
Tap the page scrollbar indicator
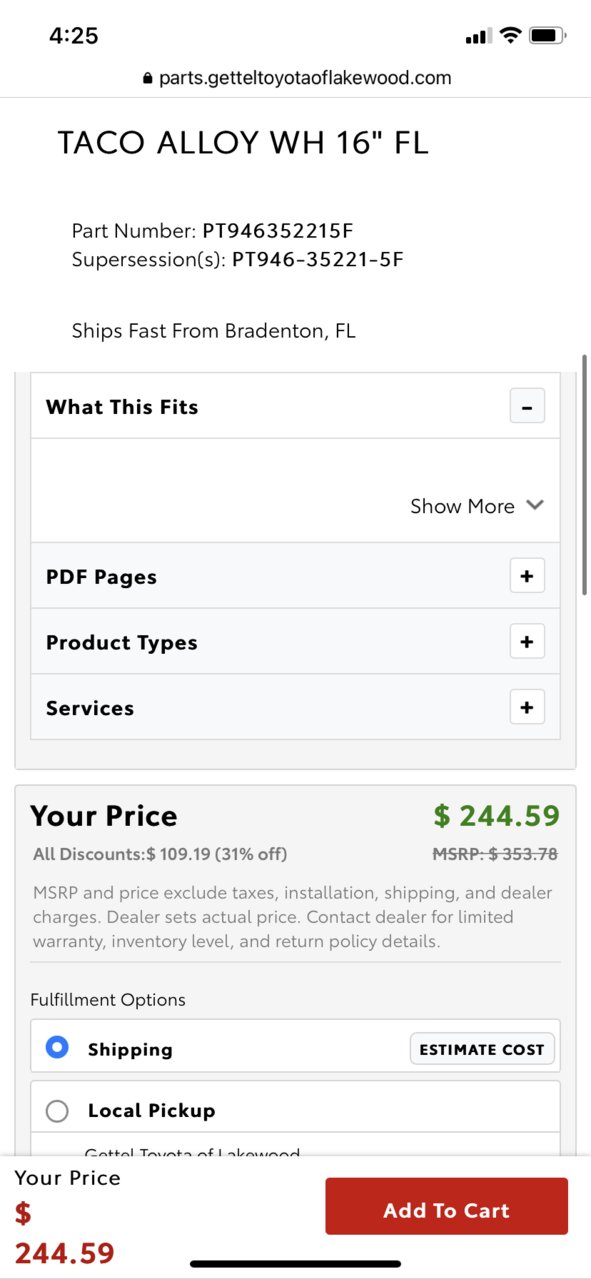585,475
